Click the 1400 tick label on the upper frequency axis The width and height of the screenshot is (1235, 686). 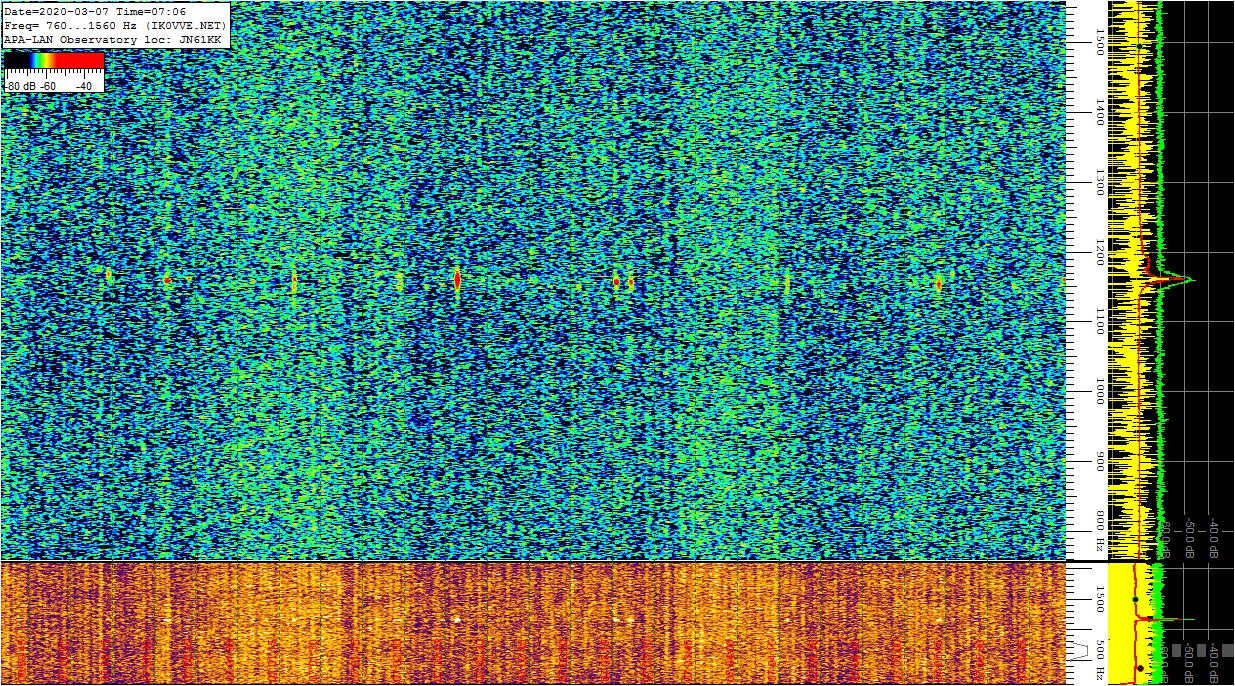pos(1100,112)
